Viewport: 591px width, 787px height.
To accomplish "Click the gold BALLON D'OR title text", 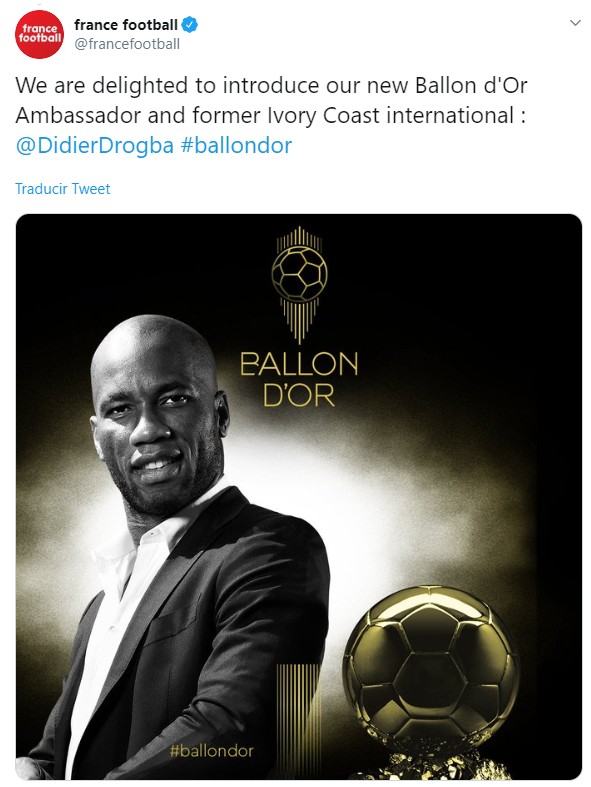I will point(299,379).
